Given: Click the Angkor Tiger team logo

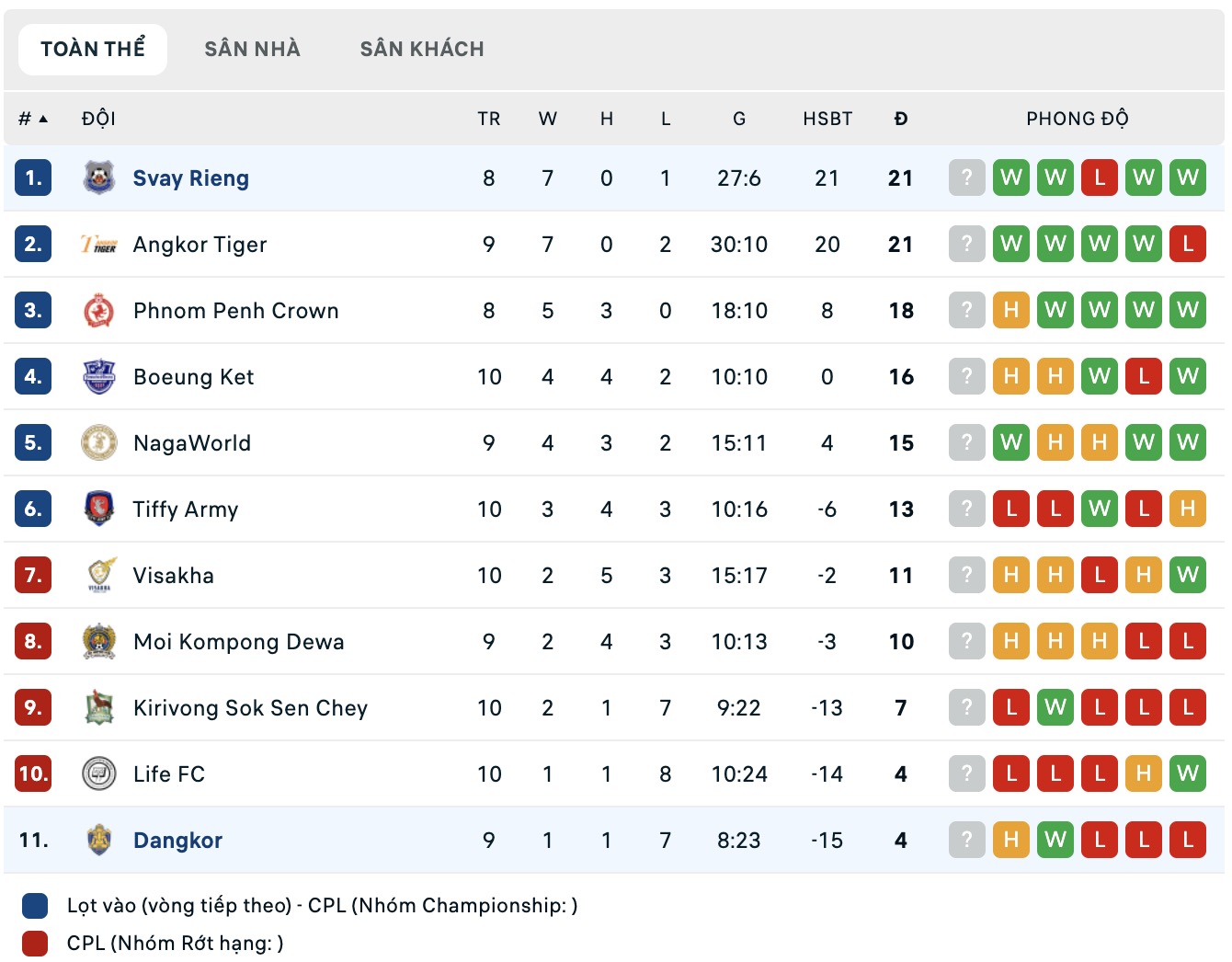Looking at the screenshot, I should pyautogui.click(x=98, y=244).
